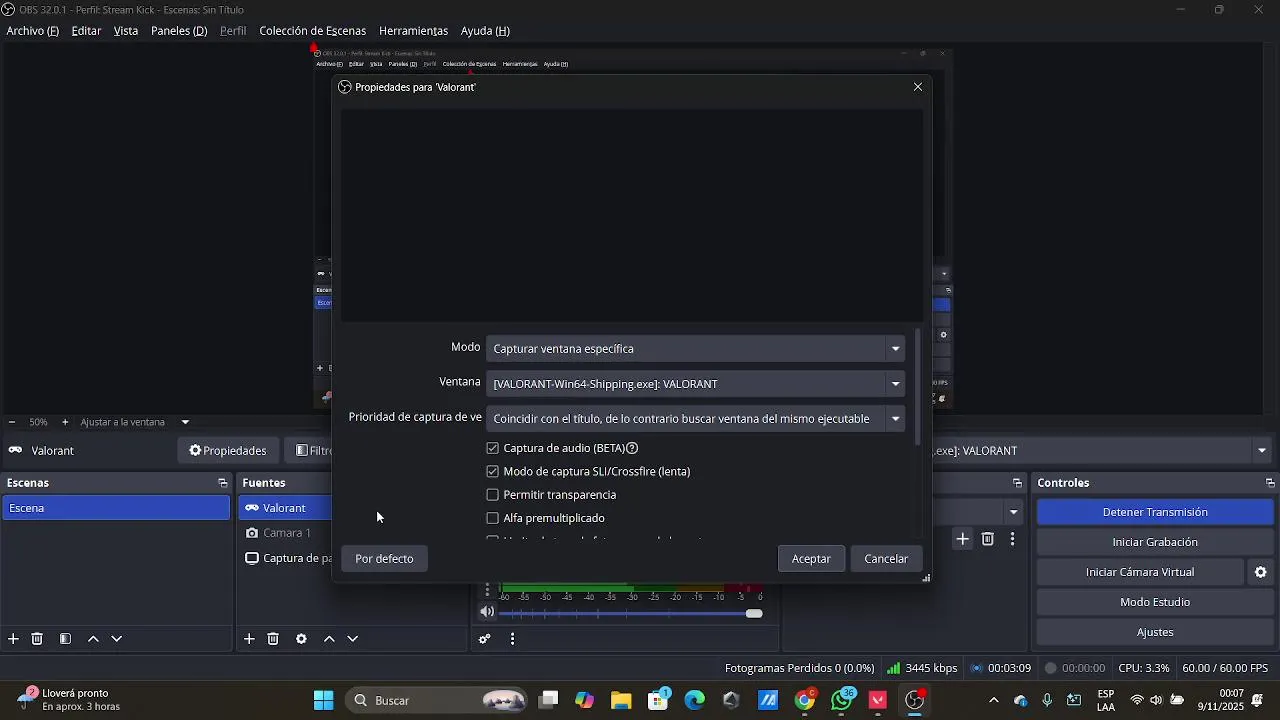Viewport: 1280px width, 720px height.
Task: Open Paneles menu
Action: [179, 31]
